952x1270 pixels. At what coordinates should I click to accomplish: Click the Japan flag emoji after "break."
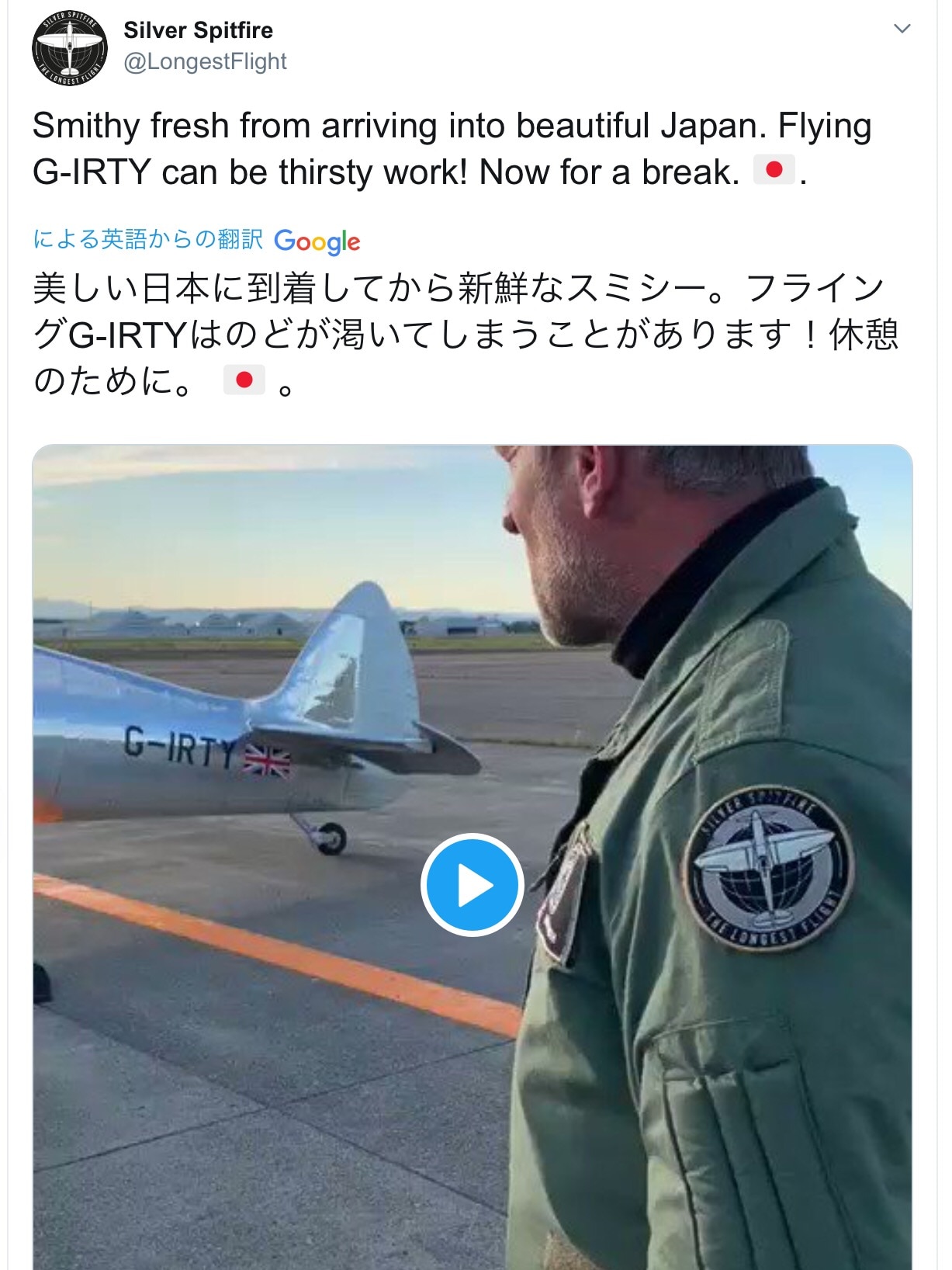point(774,169)
